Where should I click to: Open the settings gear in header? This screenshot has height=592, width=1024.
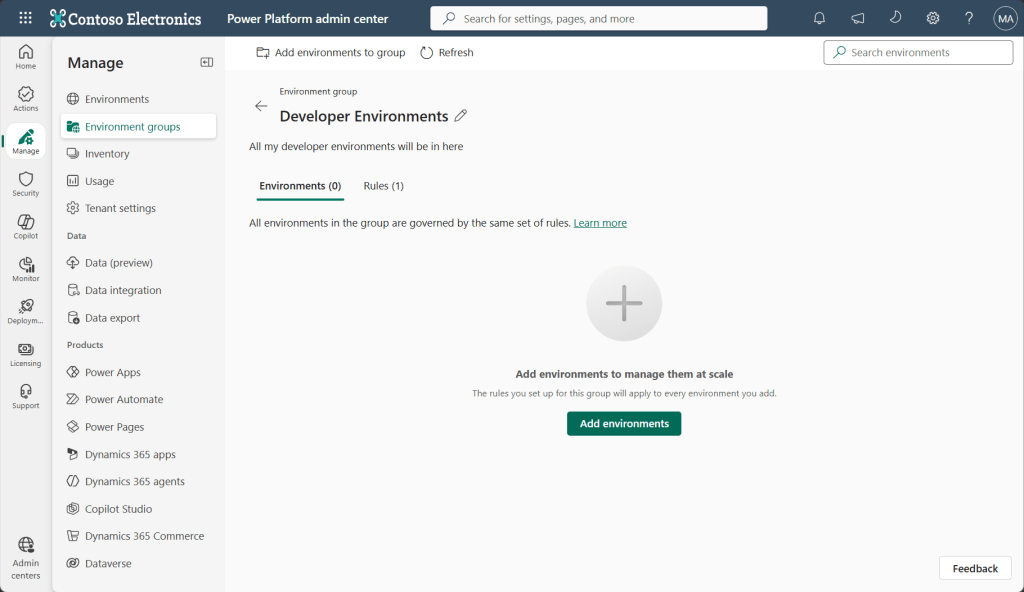coord(933,18)
